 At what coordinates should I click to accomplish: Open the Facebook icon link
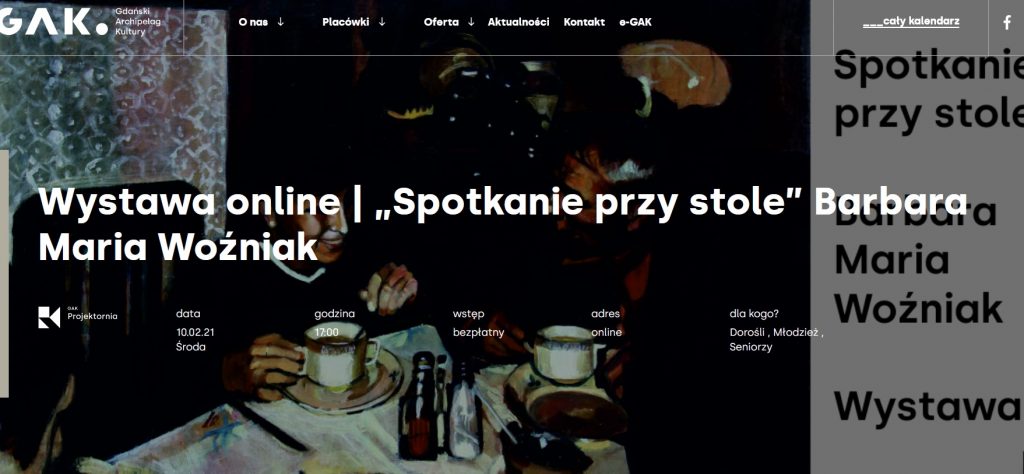1007,22
